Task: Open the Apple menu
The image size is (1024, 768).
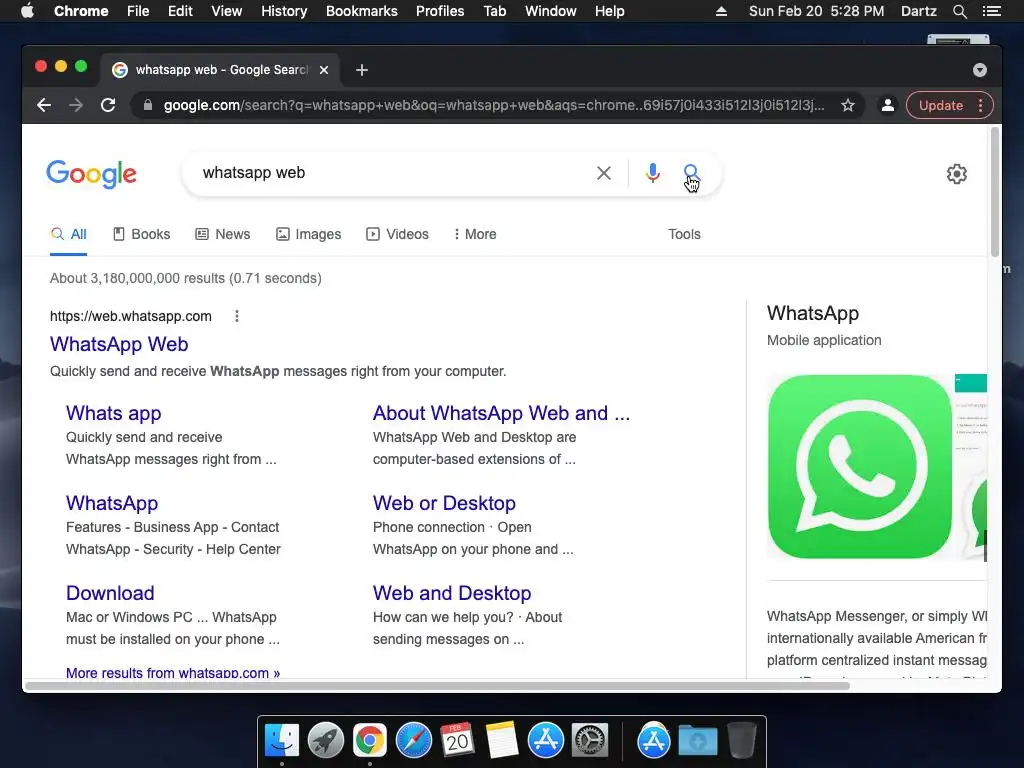Action: click(27, 11)
